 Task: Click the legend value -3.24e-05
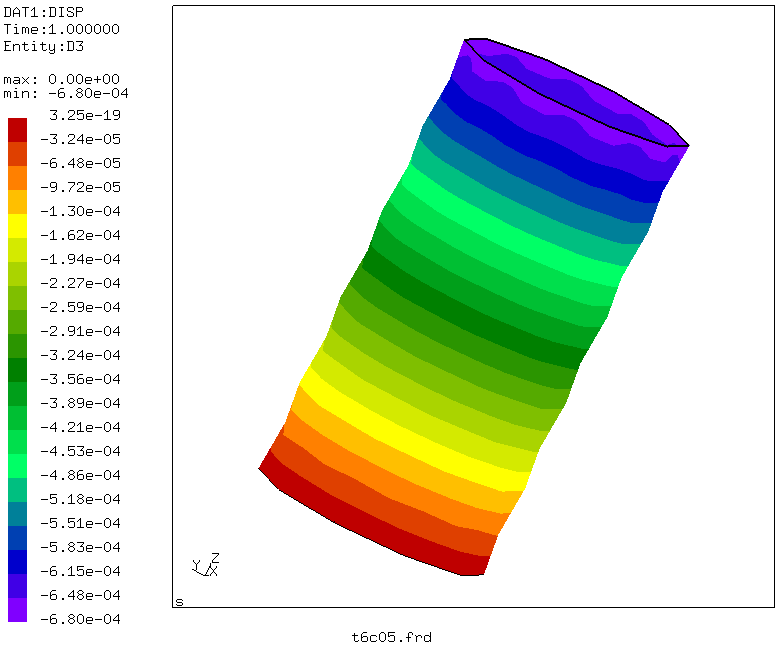[x=80, y=139]
